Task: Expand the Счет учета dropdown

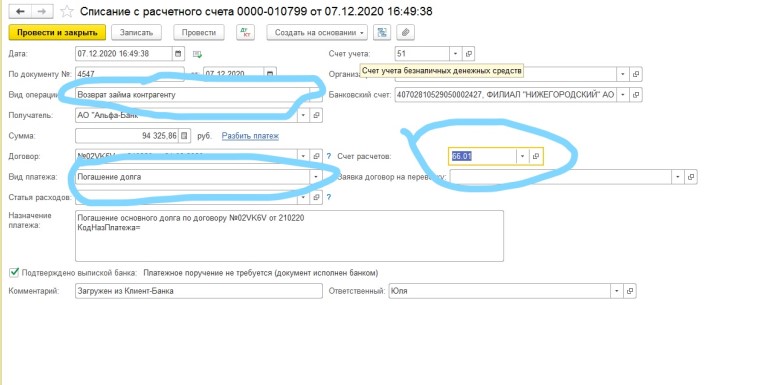Action: (x=455, y=54)
